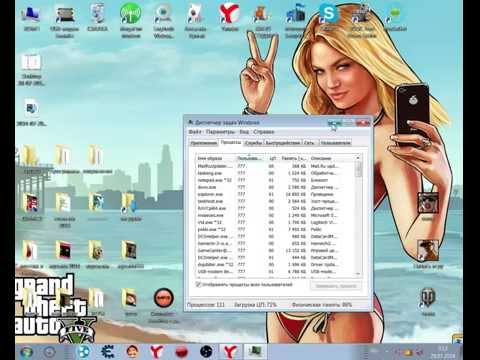The image size is (480, 360).
Task: Switch to the Службы (Services) tab
Action: (x=253, y=143)
